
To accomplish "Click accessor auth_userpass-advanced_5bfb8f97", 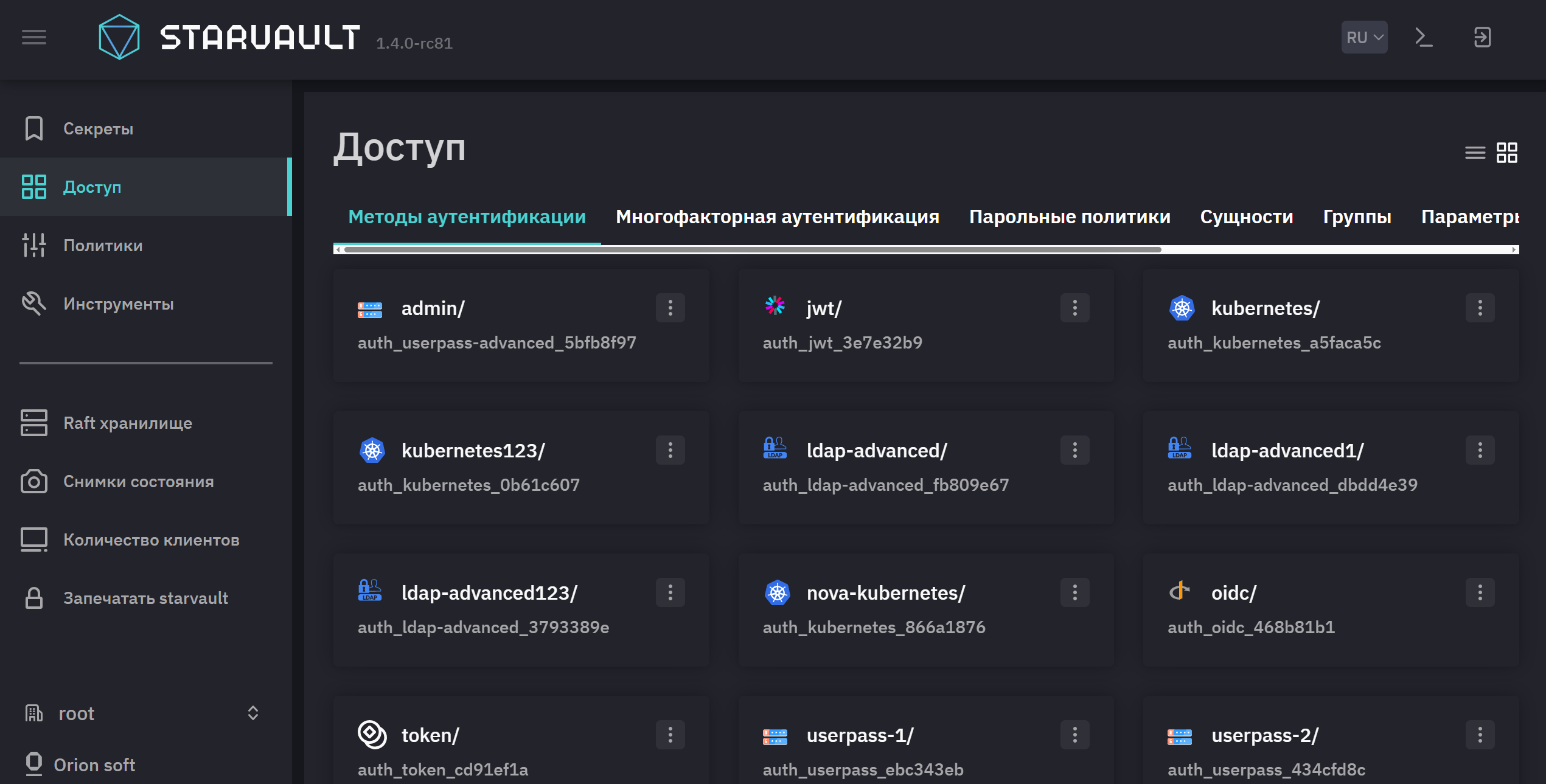I will click(x=496, y=342).
